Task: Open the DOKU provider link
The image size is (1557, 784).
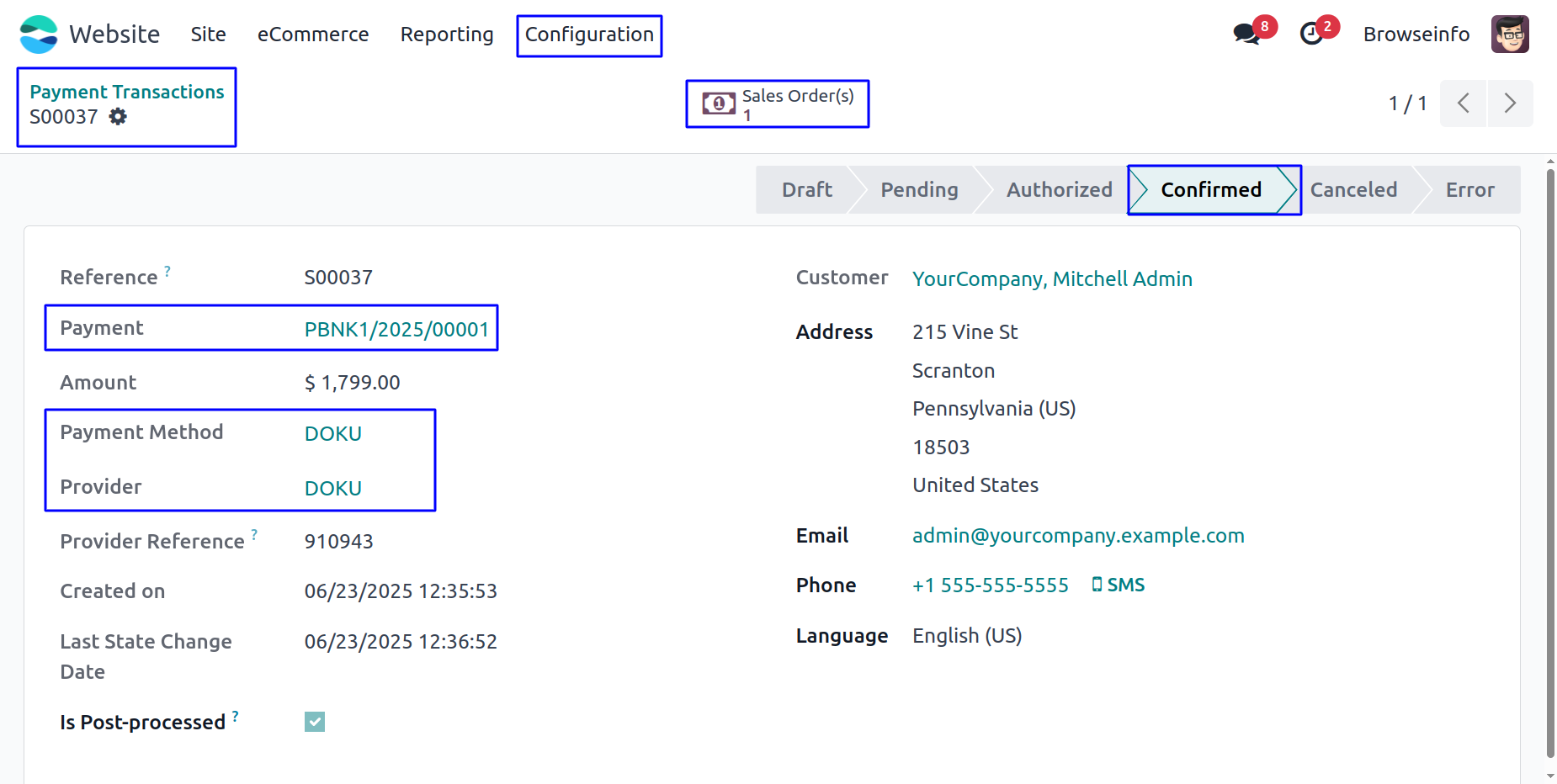Action: [x=333, y=489]
